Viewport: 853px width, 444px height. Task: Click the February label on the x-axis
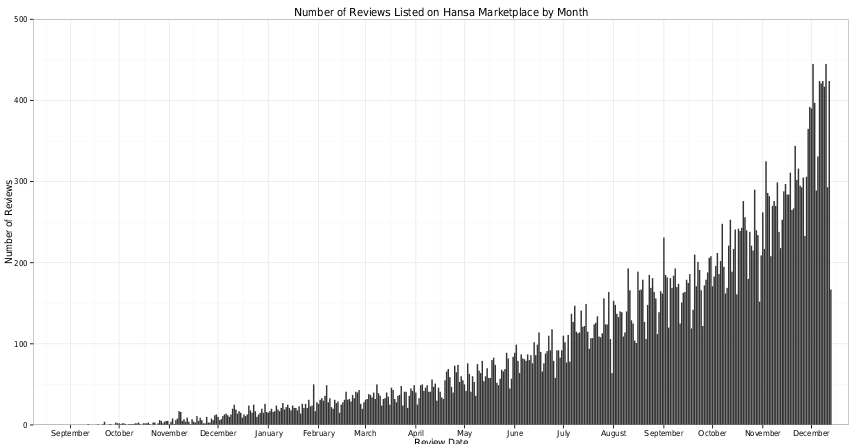[x=319, y=433]
